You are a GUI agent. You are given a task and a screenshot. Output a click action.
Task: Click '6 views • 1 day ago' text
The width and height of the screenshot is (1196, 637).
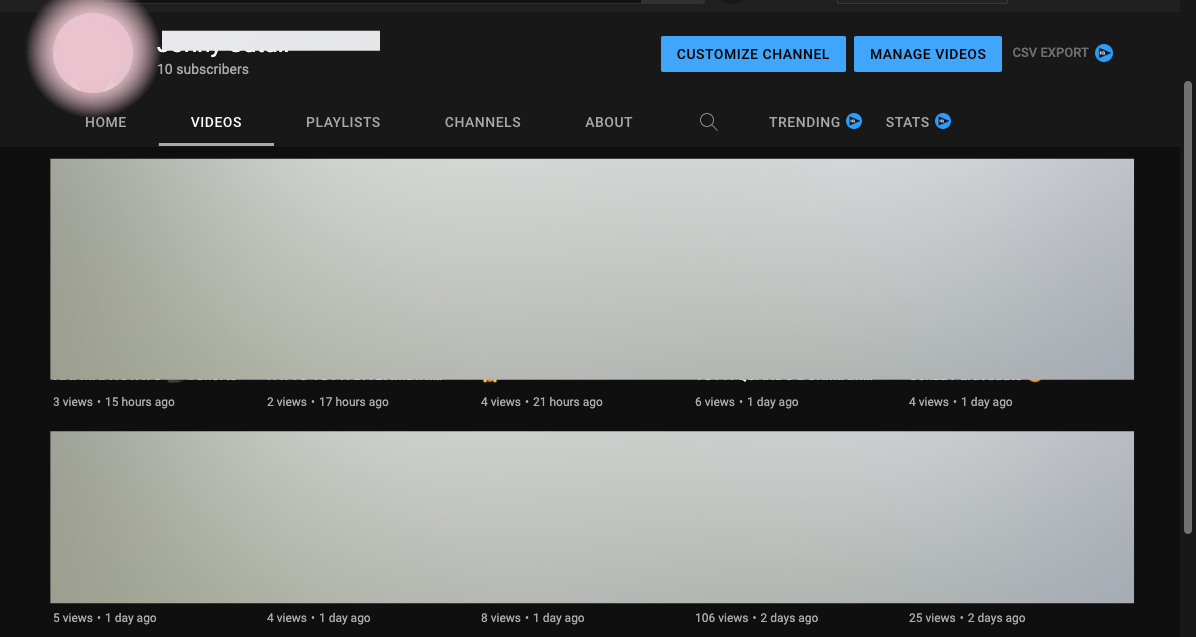(747, 402)
